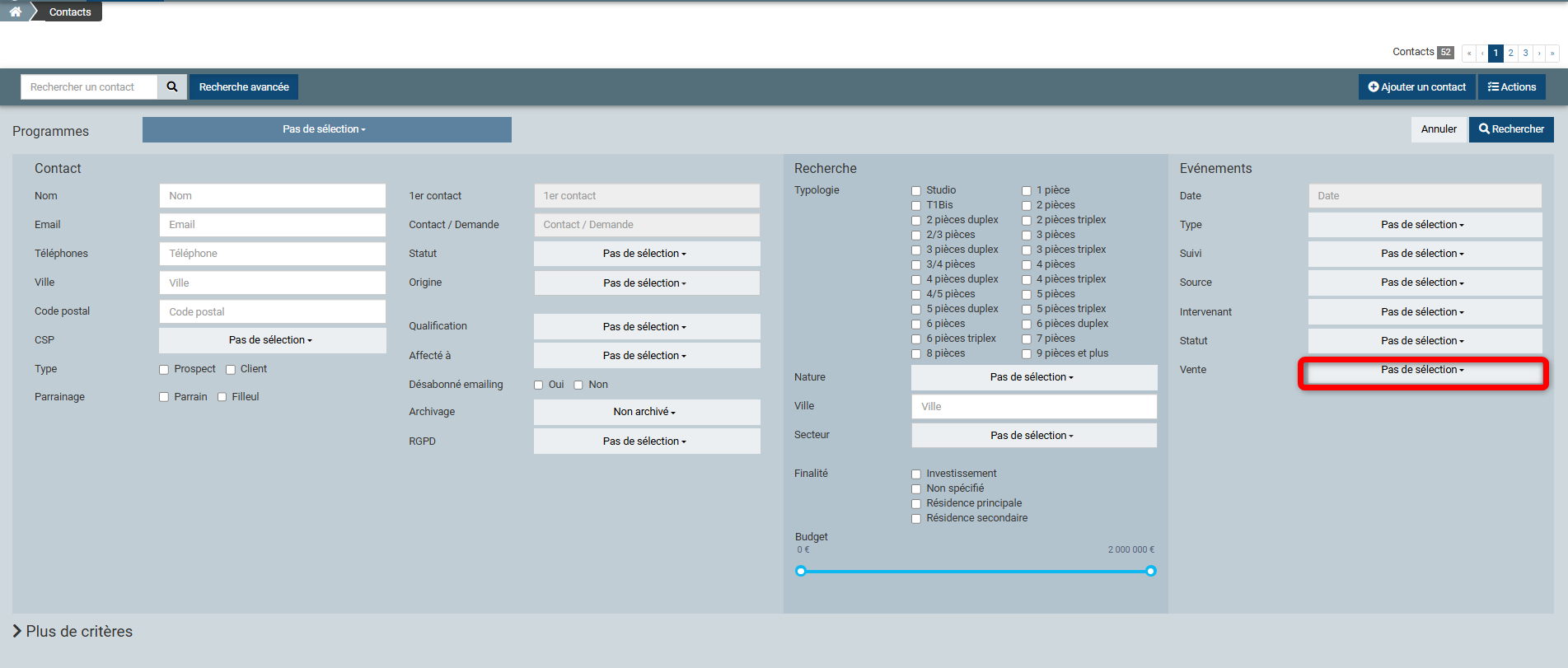This screenshot has height=668, width=1568.
Task: Click the magnifier search icon button
Action: [172, 86]
